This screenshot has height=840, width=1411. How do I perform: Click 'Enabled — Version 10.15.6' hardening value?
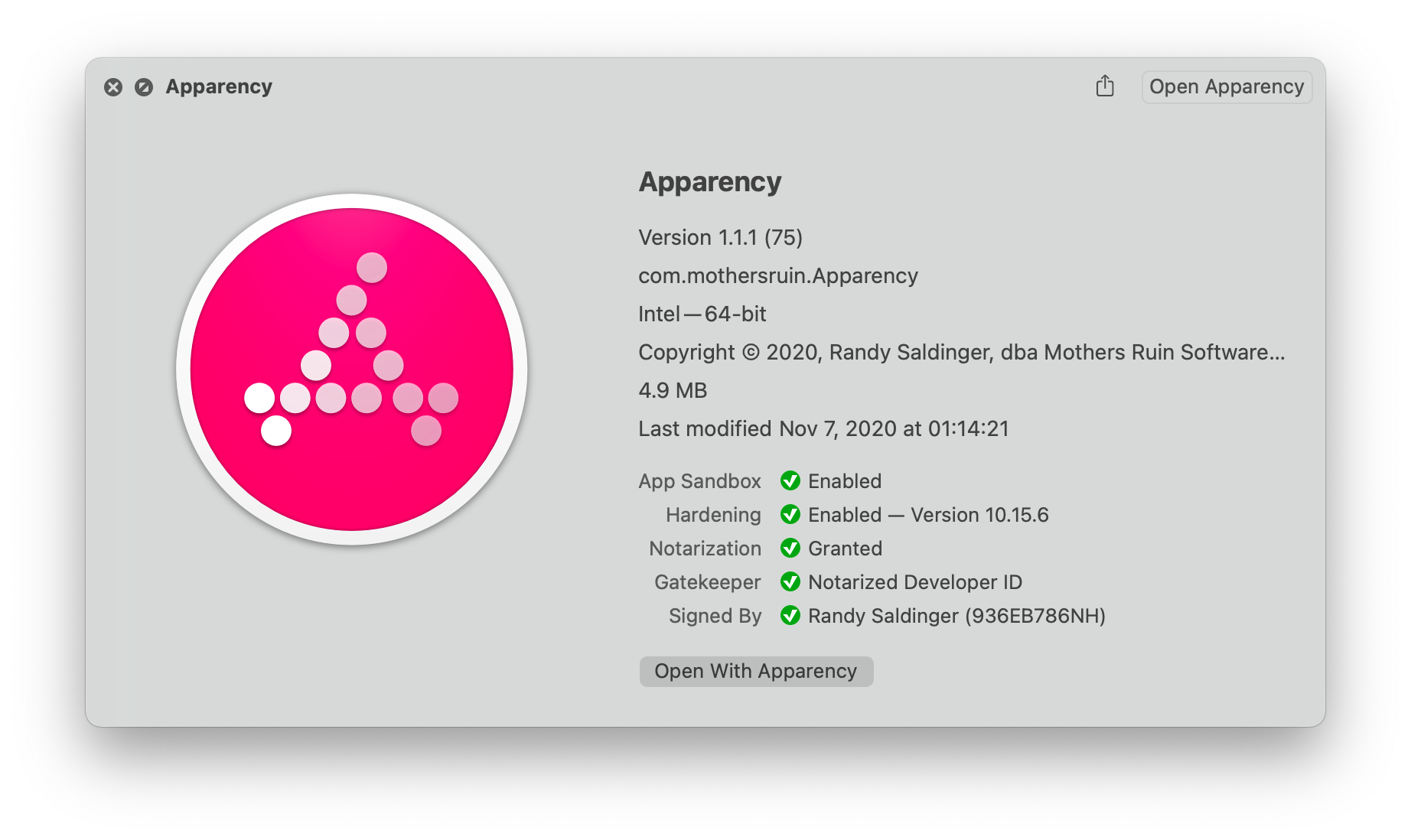tap(928, 515)
